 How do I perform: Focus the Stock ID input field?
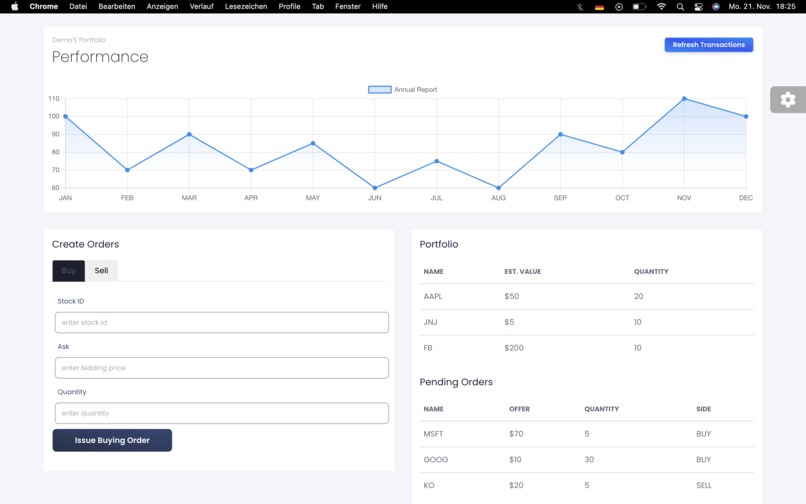pos(222,322)
